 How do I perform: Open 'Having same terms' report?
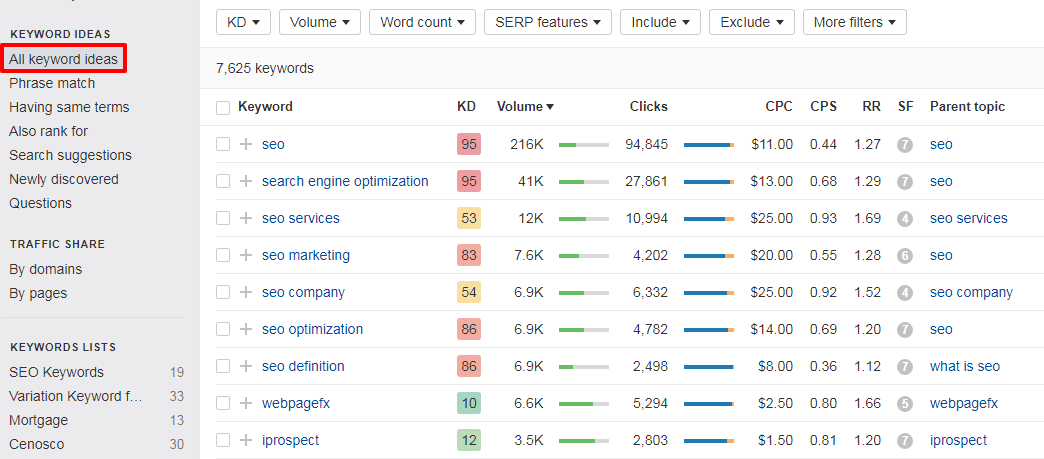(x=69, y=107)
